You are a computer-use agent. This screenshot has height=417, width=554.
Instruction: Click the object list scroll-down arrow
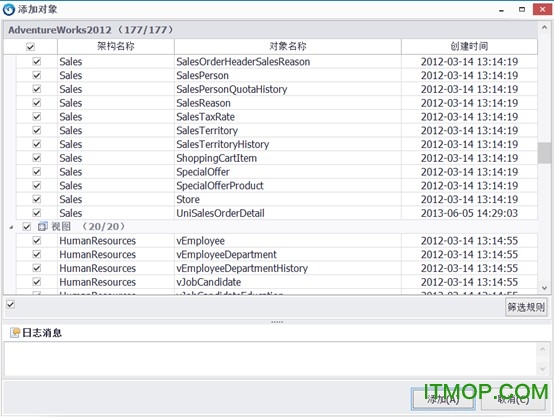tap(544, 288)
